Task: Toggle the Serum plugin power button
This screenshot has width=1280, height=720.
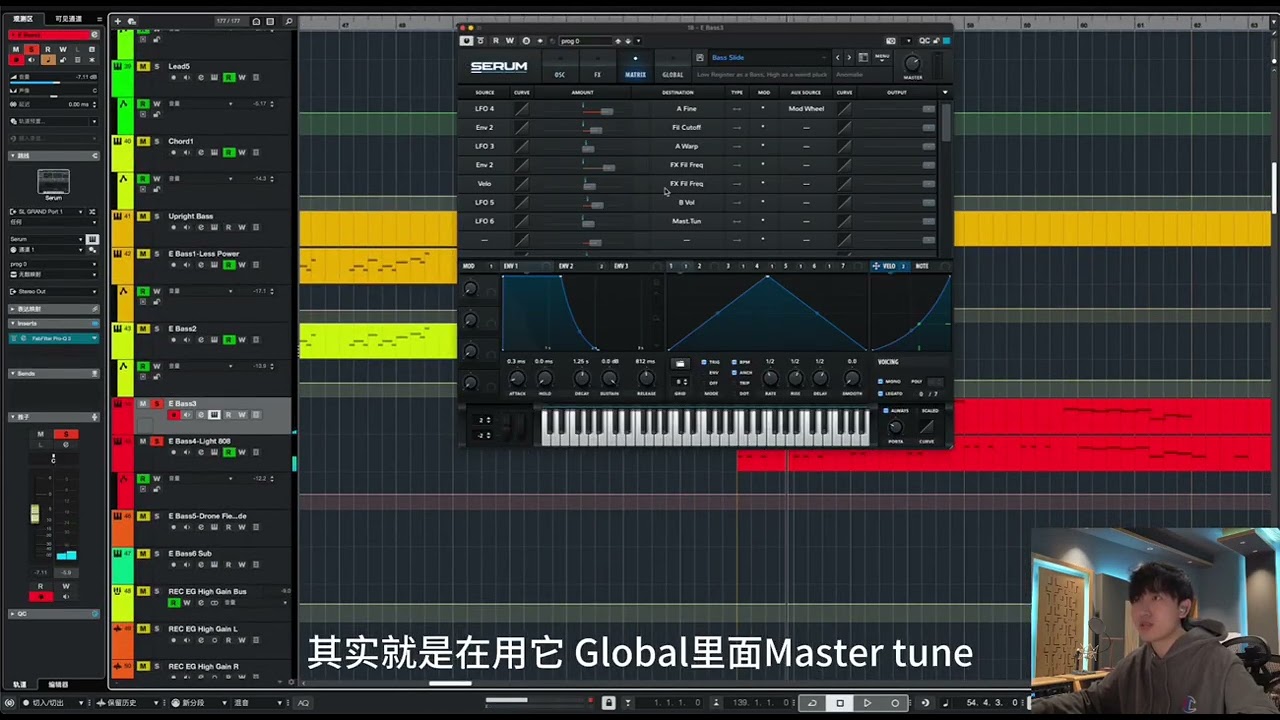Action: coord(466,41)
